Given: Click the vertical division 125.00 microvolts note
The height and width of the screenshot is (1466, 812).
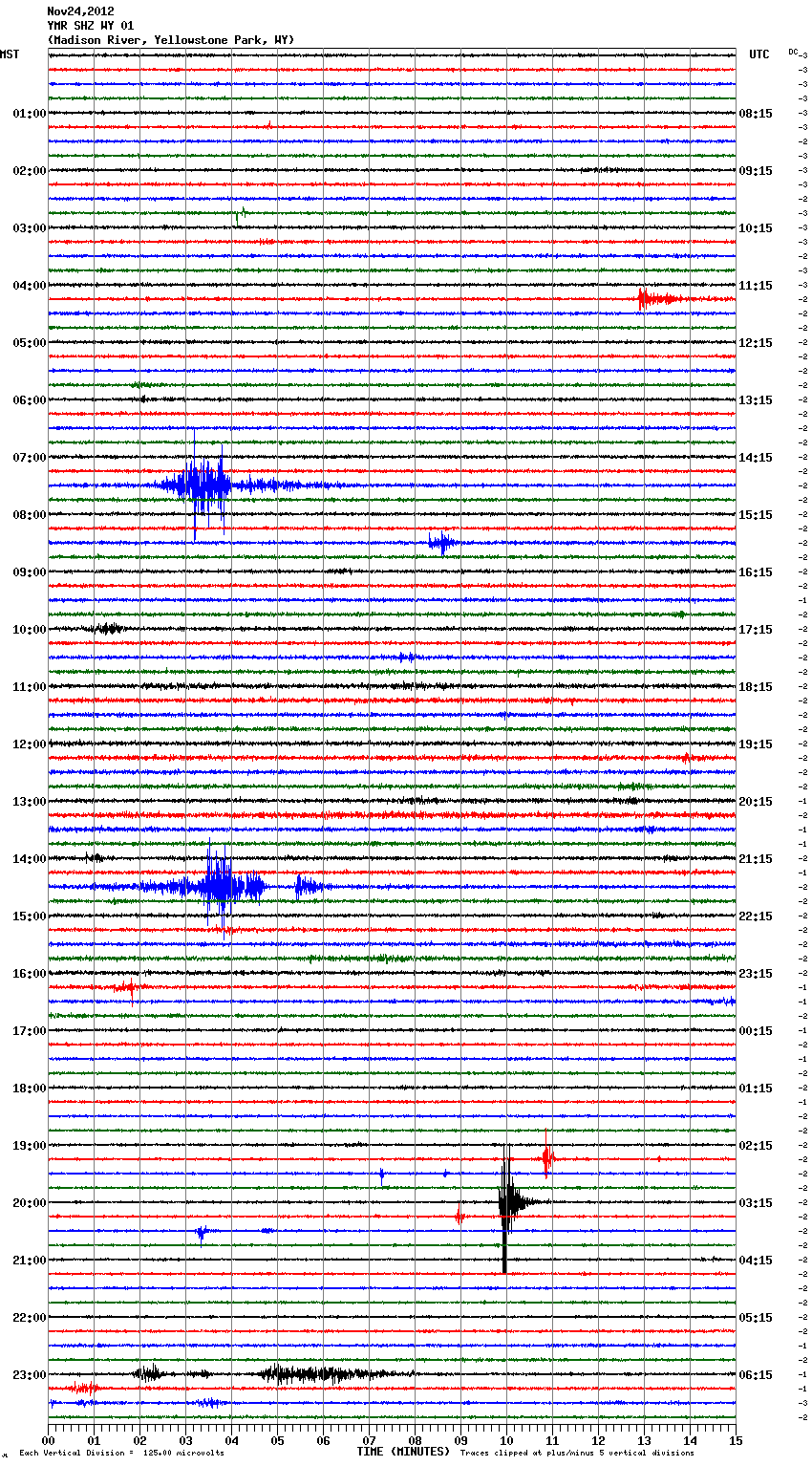Looking at the screenshot, I should [121, 1454].
